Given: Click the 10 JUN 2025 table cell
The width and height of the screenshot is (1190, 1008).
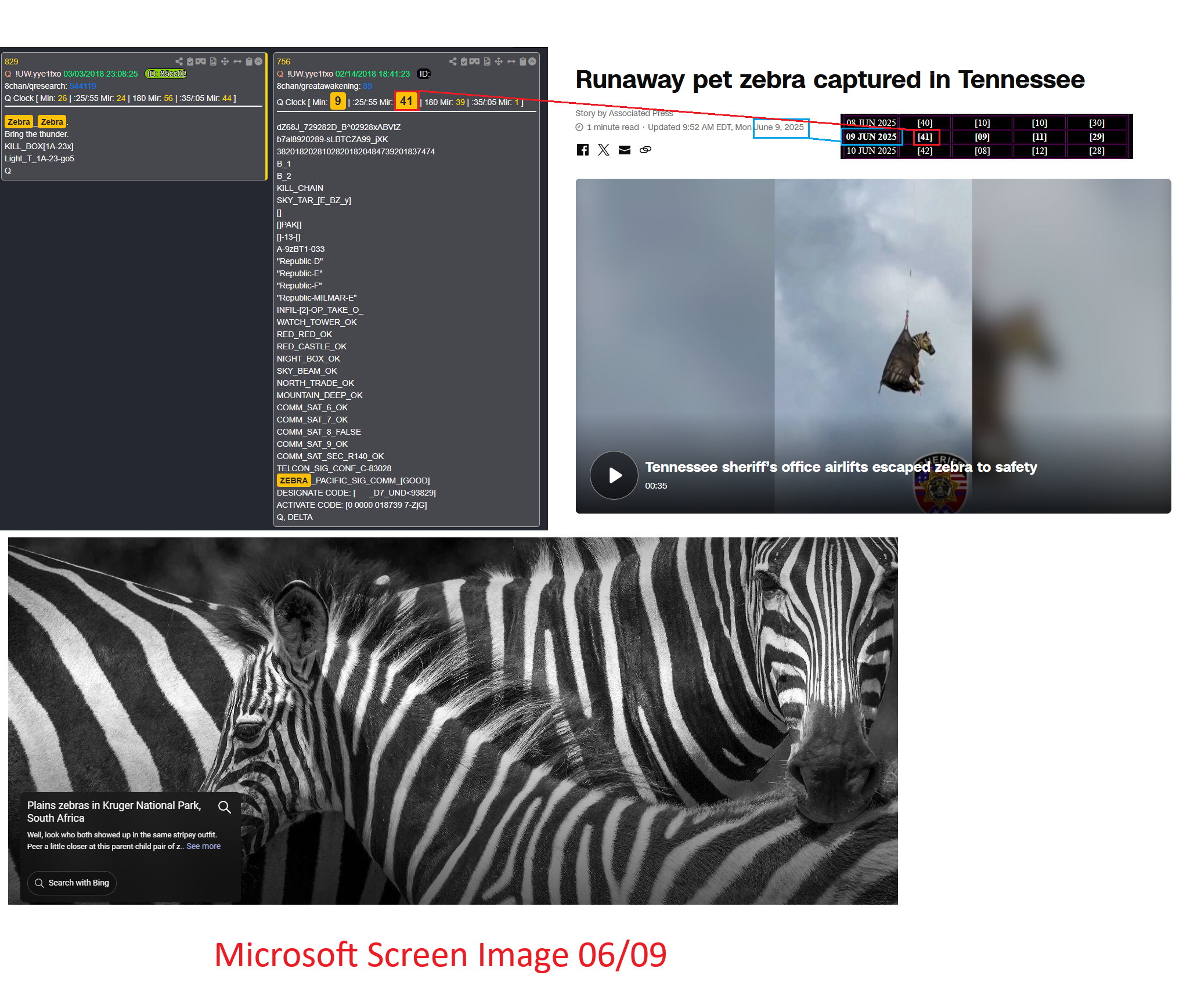Looking at the screenshot, I should pyautogui.click(x=871, y=151).
